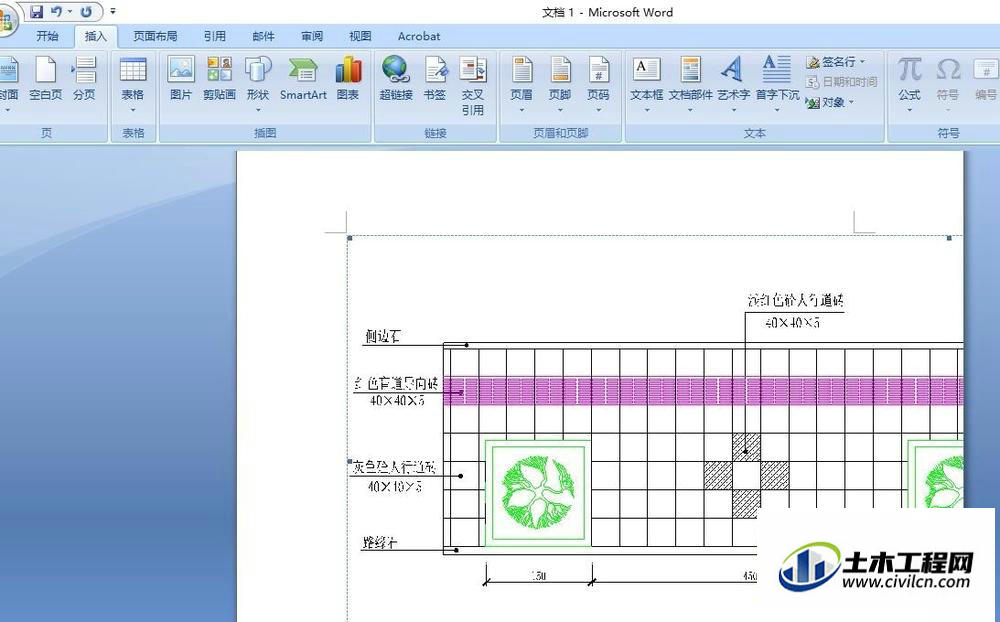Click 签名行 signature line button
Viewport: 1000px width, 622px height.
point(836,62)
